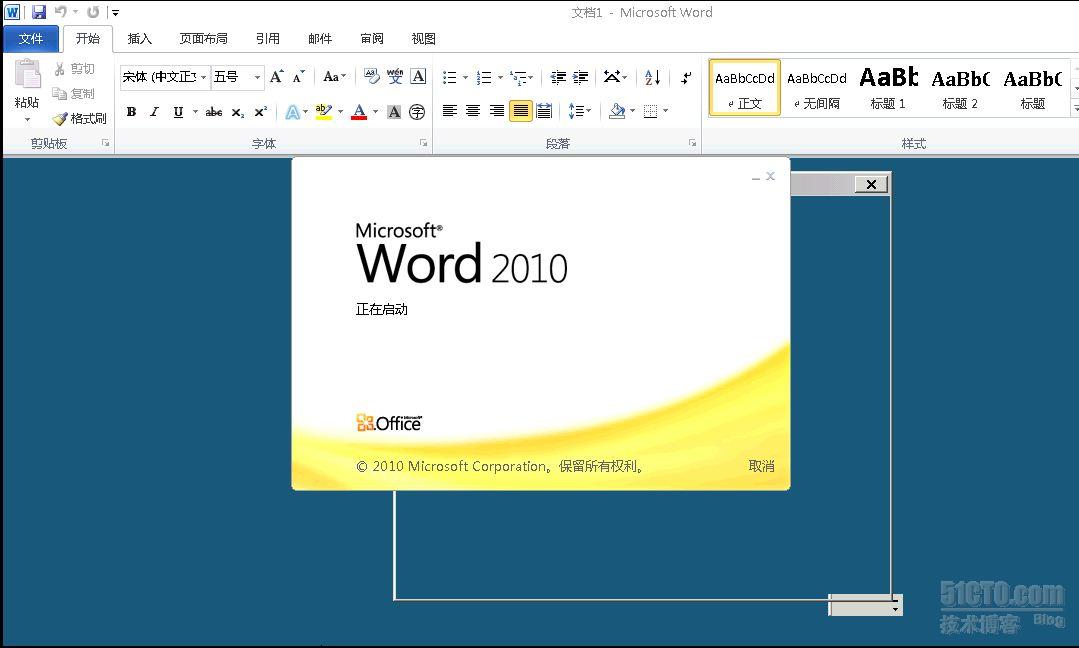Click the yellow text highlight color button
1079x648 pixels.
[323, 111]
